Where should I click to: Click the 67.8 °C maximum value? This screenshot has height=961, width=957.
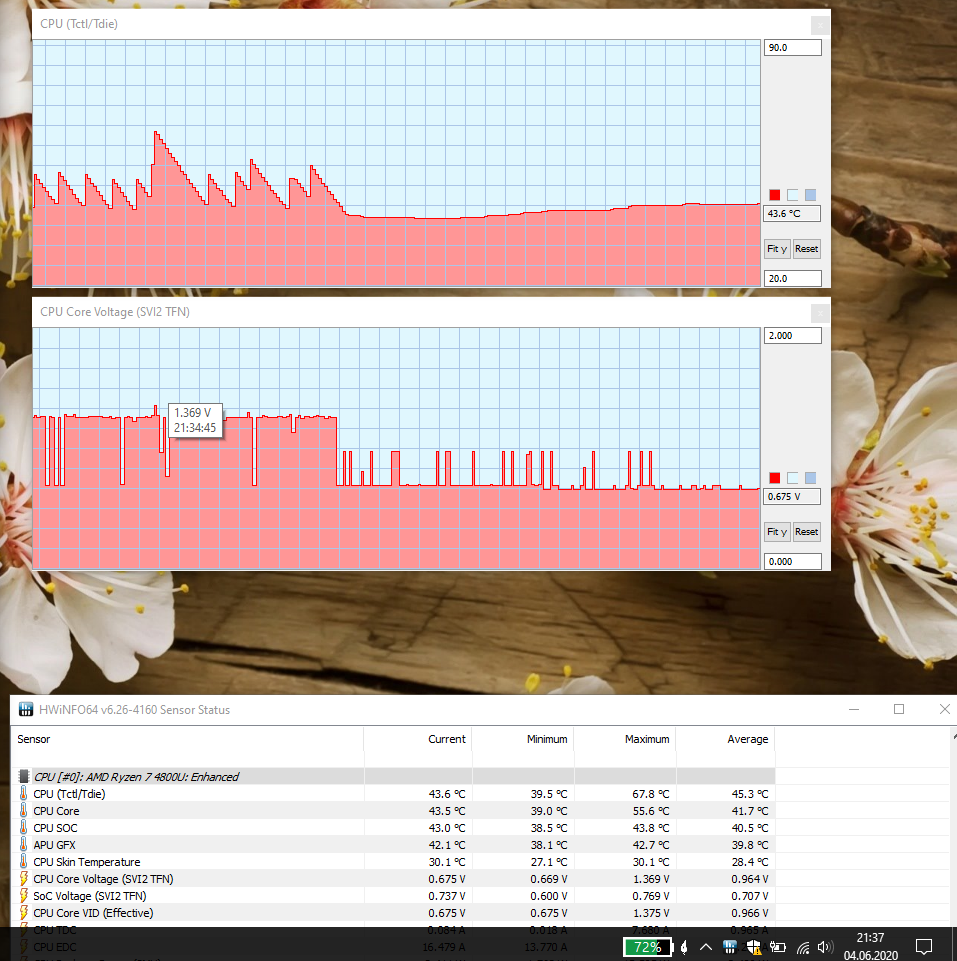[x=650, y=794]
